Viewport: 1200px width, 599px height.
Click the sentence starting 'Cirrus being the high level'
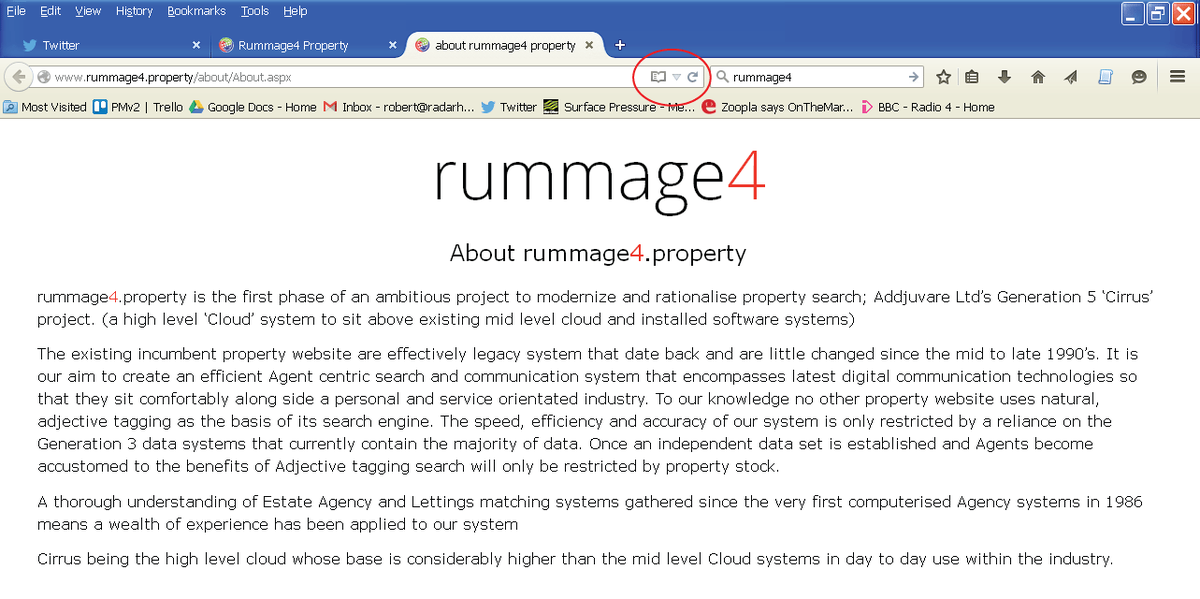[x=575, y=558]
